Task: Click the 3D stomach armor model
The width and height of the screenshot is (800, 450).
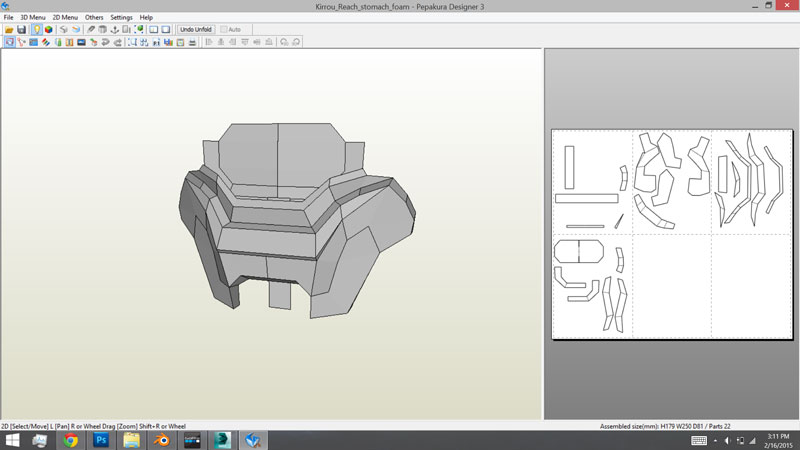Action: click(x=297, y=220)
